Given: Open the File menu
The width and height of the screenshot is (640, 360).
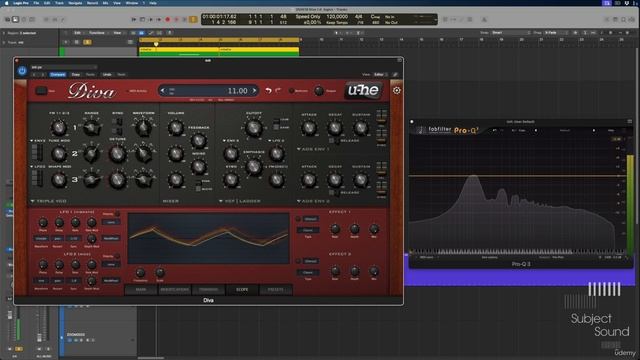Looking at the screenshot, I should tap(36, 3).
